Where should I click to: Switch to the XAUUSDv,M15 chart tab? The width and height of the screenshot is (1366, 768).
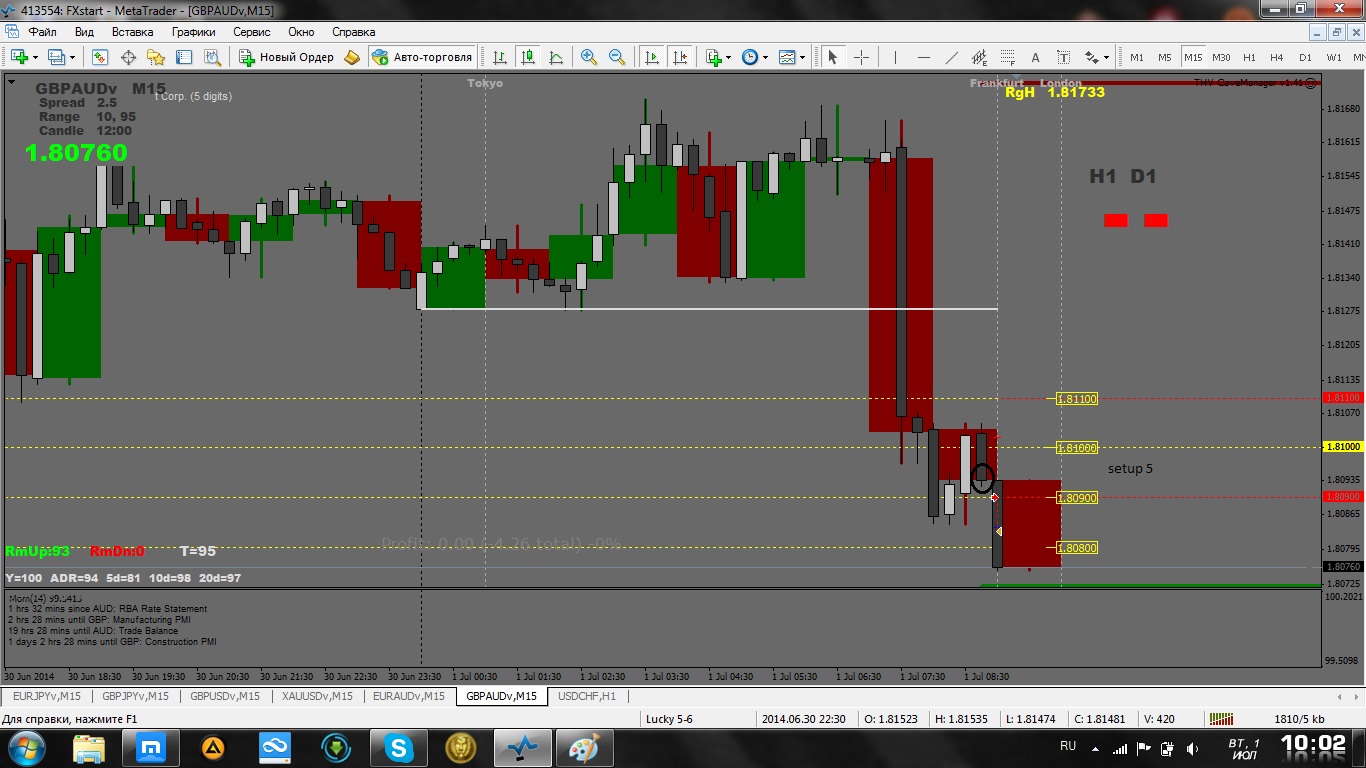point(317,696)
